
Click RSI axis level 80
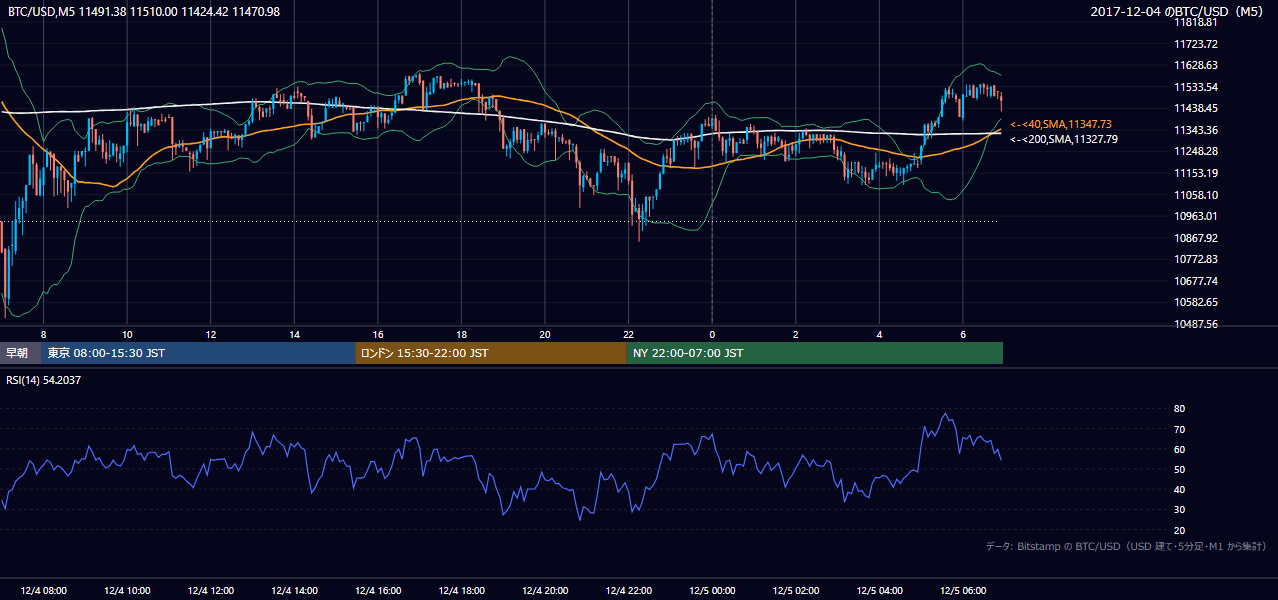click(1179, 409)
